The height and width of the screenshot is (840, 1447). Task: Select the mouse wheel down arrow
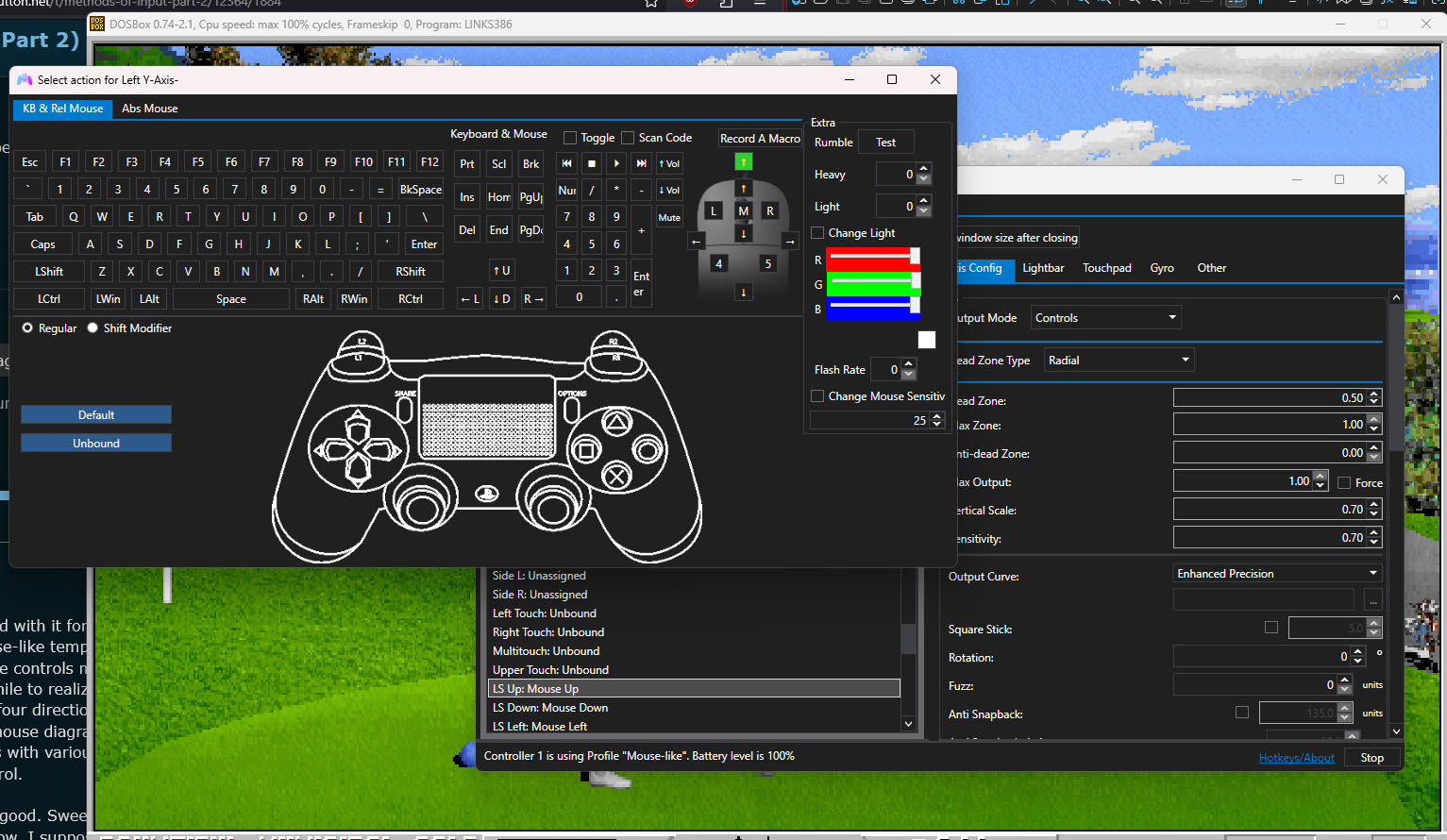pos(744,233)
